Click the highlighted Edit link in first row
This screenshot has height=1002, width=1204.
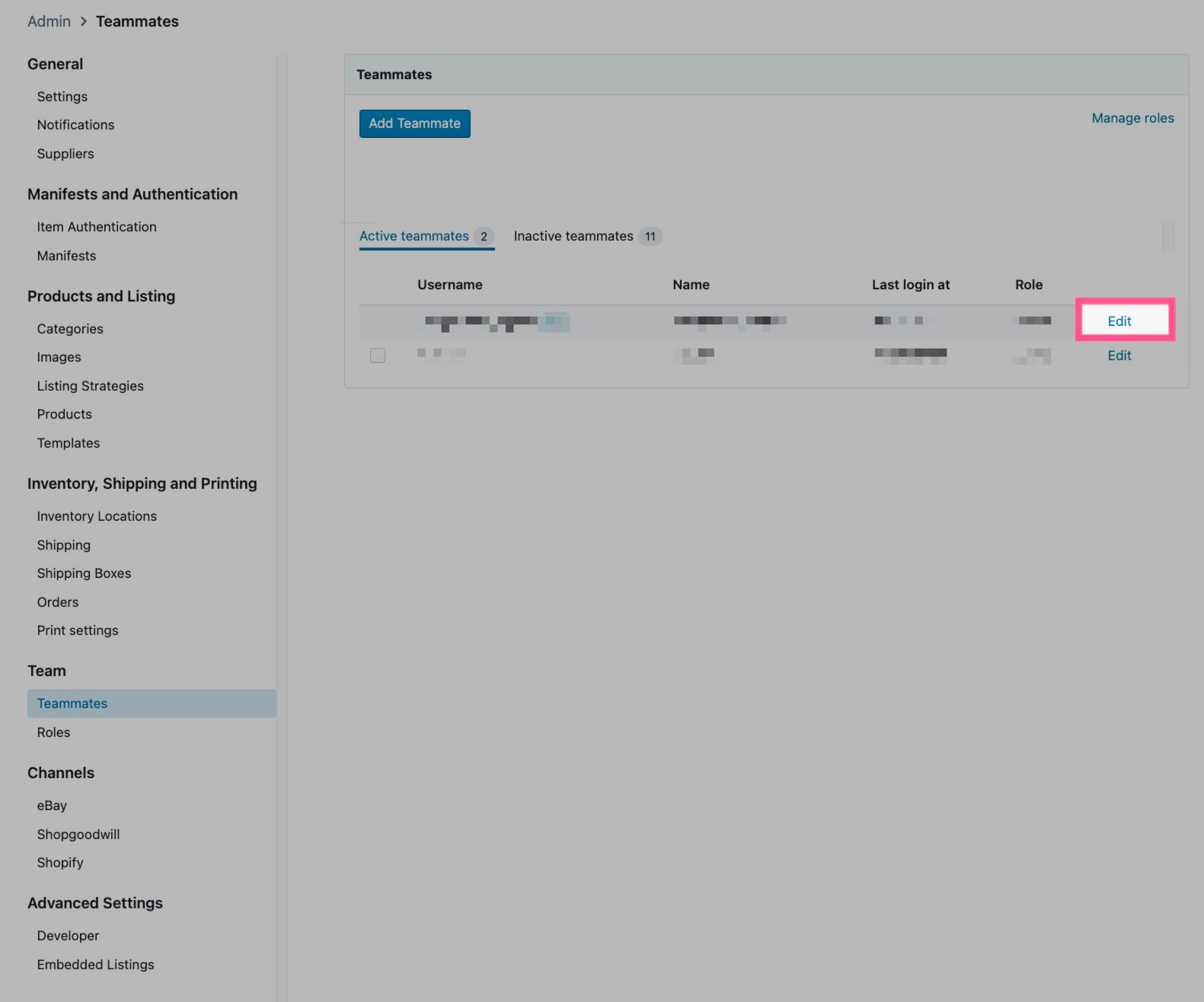pyautogui.click(x=1119, y=321)
